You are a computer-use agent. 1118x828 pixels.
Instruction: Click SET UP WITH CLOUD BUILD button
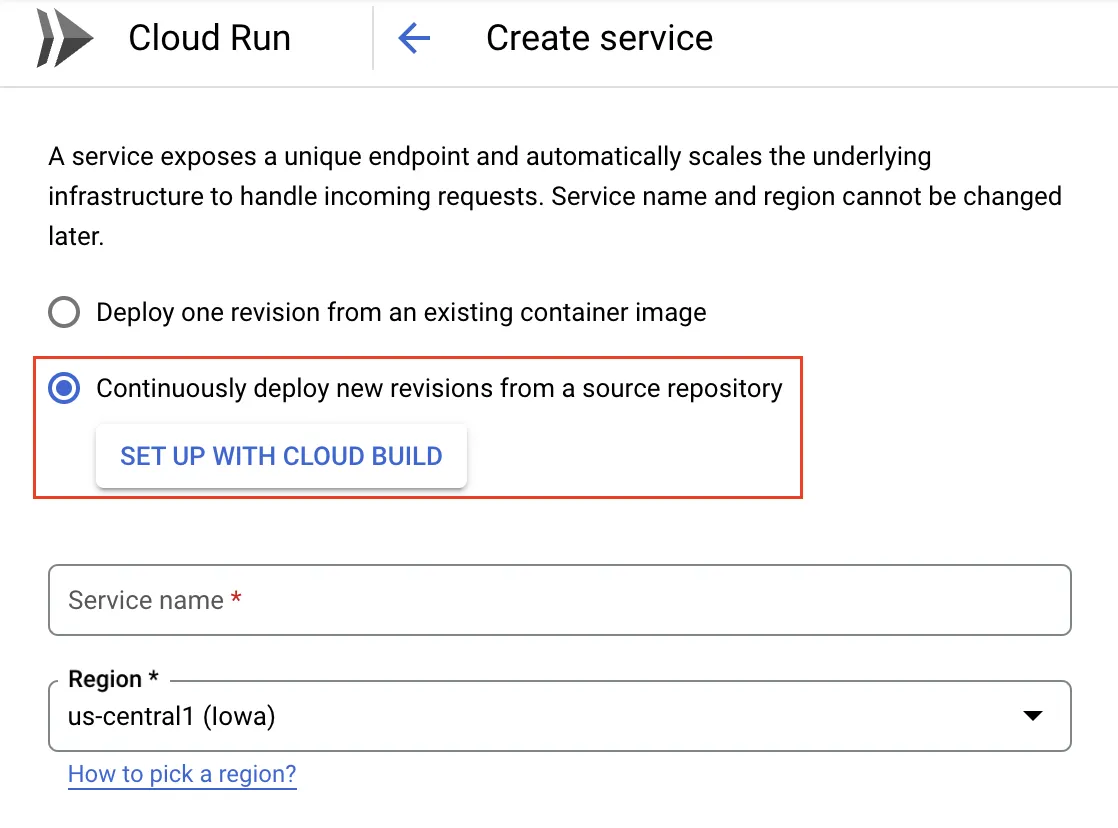(281, 457)
